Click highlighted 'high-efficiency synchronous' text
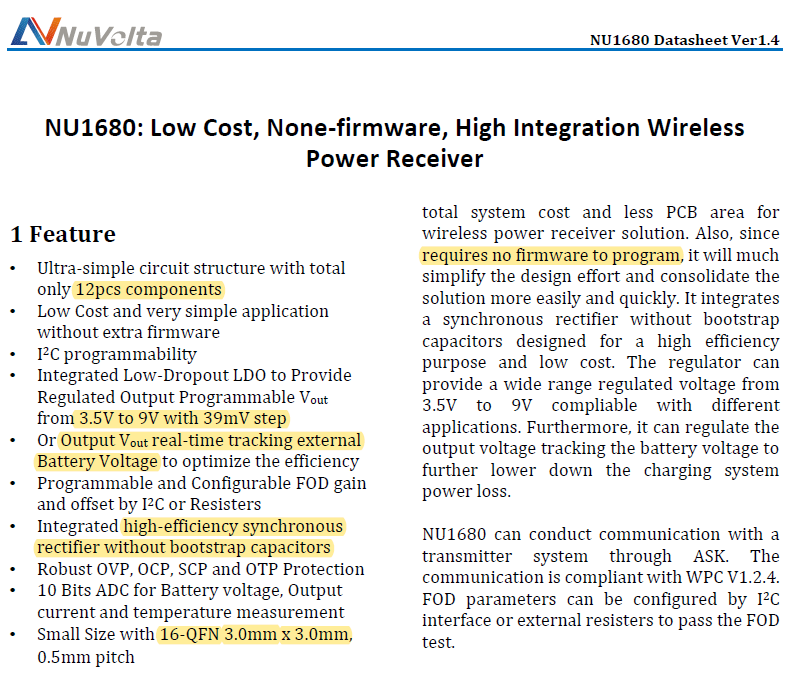Image resolution: width=794 pixels, height=673 pixels. 233,526
